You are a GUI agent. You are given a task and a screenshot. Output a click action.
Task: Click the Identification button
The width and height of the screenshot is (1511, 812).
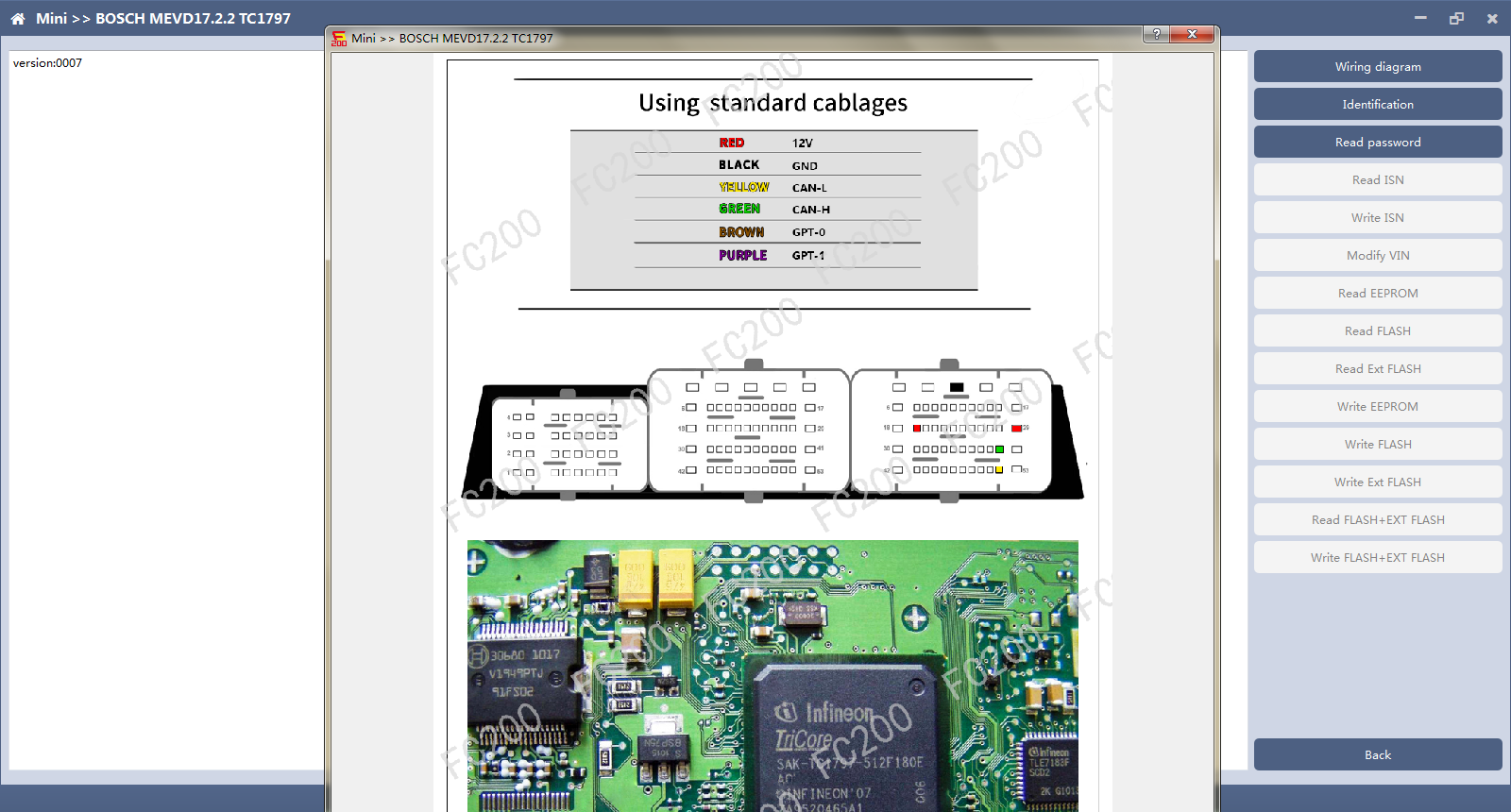pyautogui.click(x=1378, y=104)
